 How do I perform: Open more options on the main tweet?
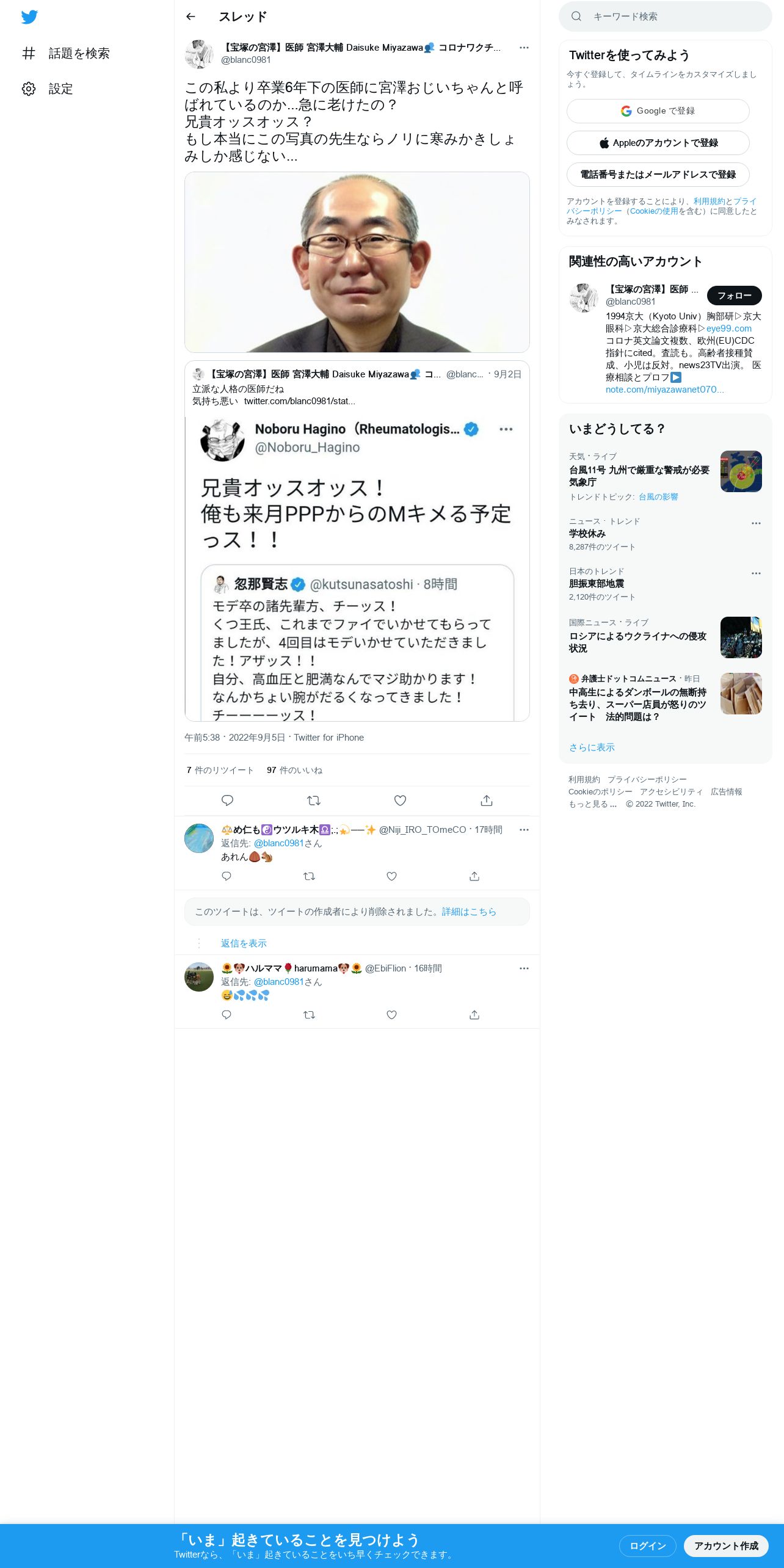click(524, 48)
